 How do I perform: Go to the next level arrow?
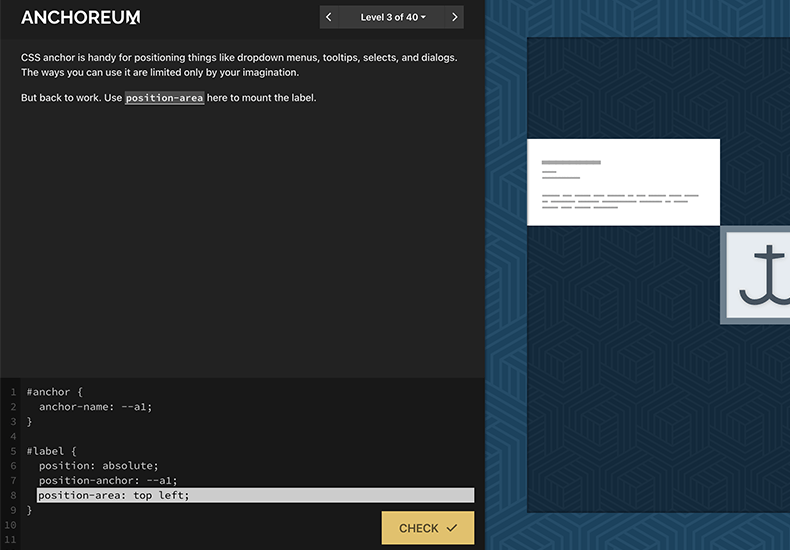[454, 17]
